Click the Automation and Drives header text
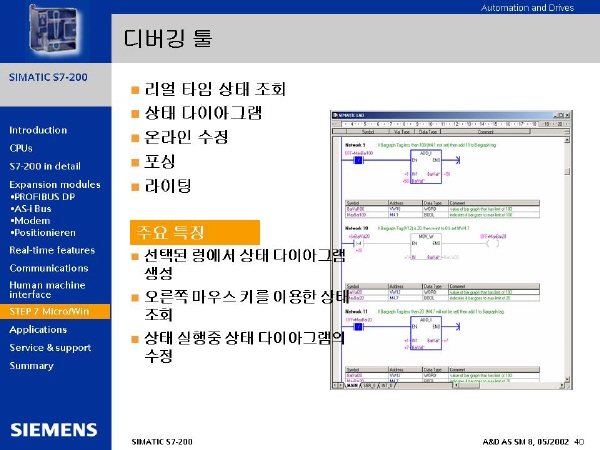This screenshot has height=450, width=600. pos(527,8)
